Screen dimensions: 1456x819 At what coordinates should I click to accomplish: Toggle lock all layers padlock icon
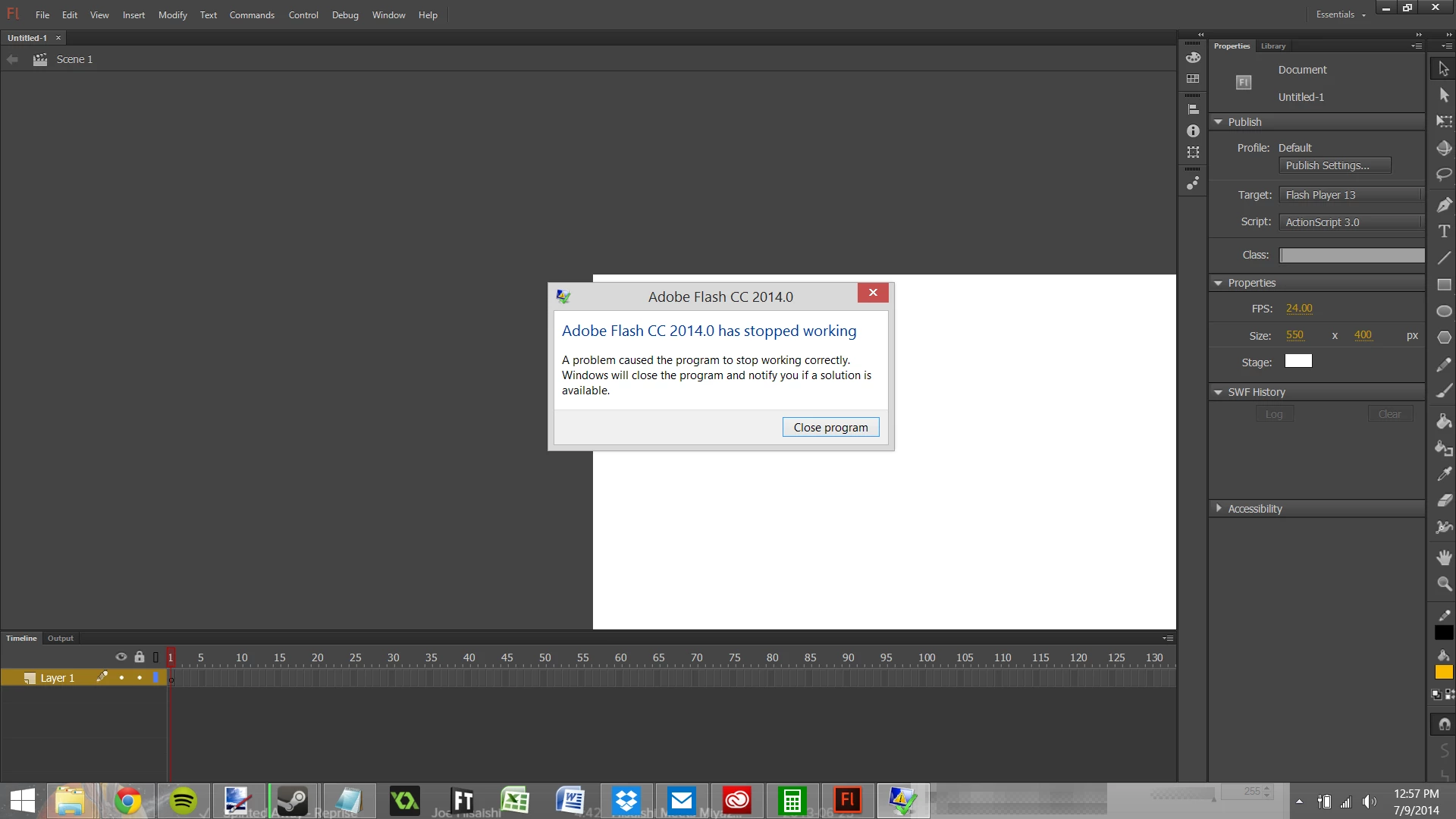pos(140,657)
